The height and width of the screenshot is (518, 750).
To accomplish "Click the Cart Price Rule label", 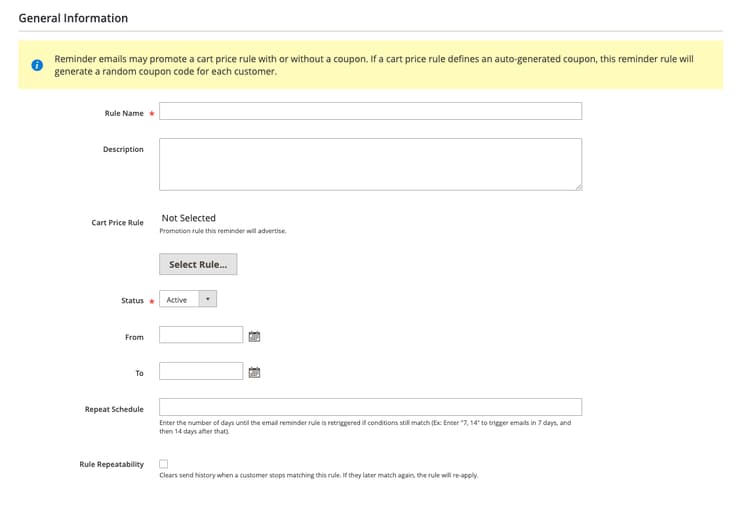I will coord(117,222).
